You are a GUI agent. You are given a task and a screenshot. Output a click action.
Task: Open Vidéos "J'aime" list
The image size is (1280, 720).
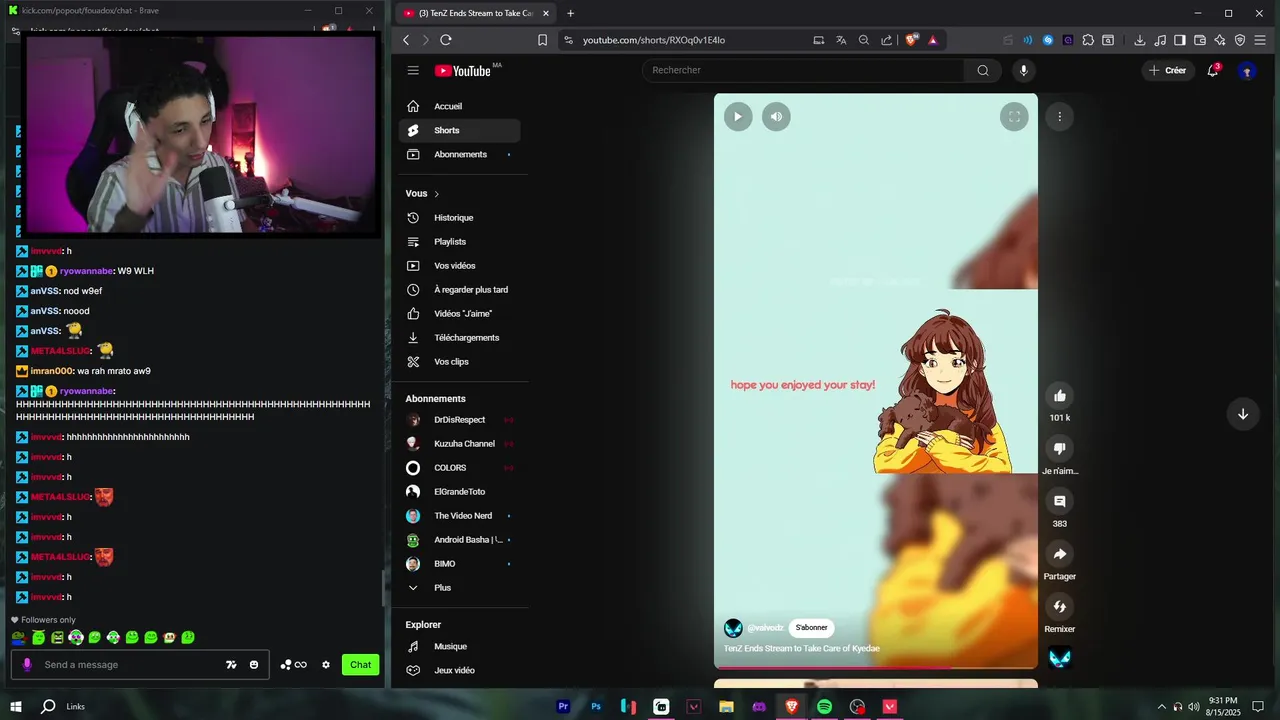pyautogui.click(x=459, y=314)
